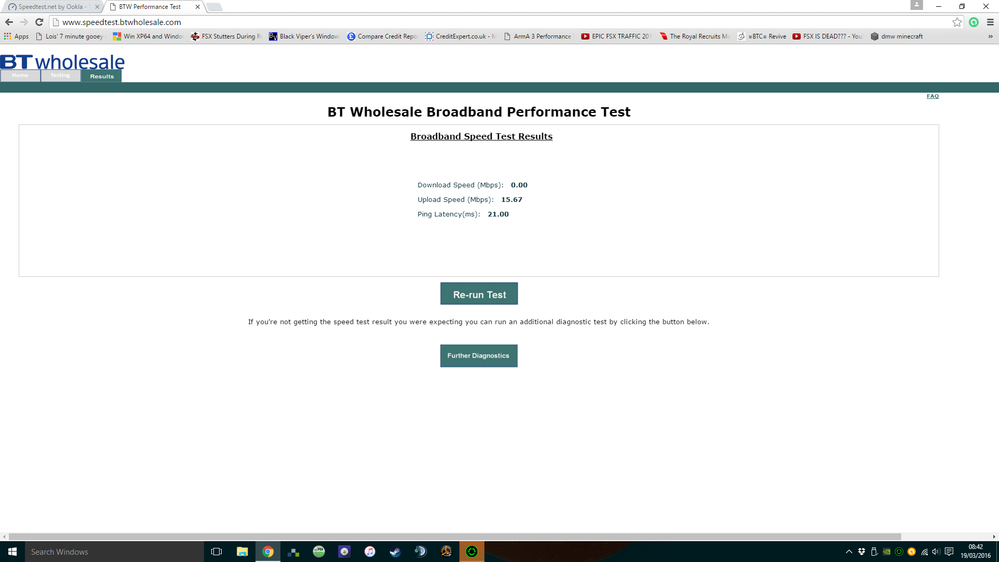Open Task View from the taskbar

(x=217, y=552)
